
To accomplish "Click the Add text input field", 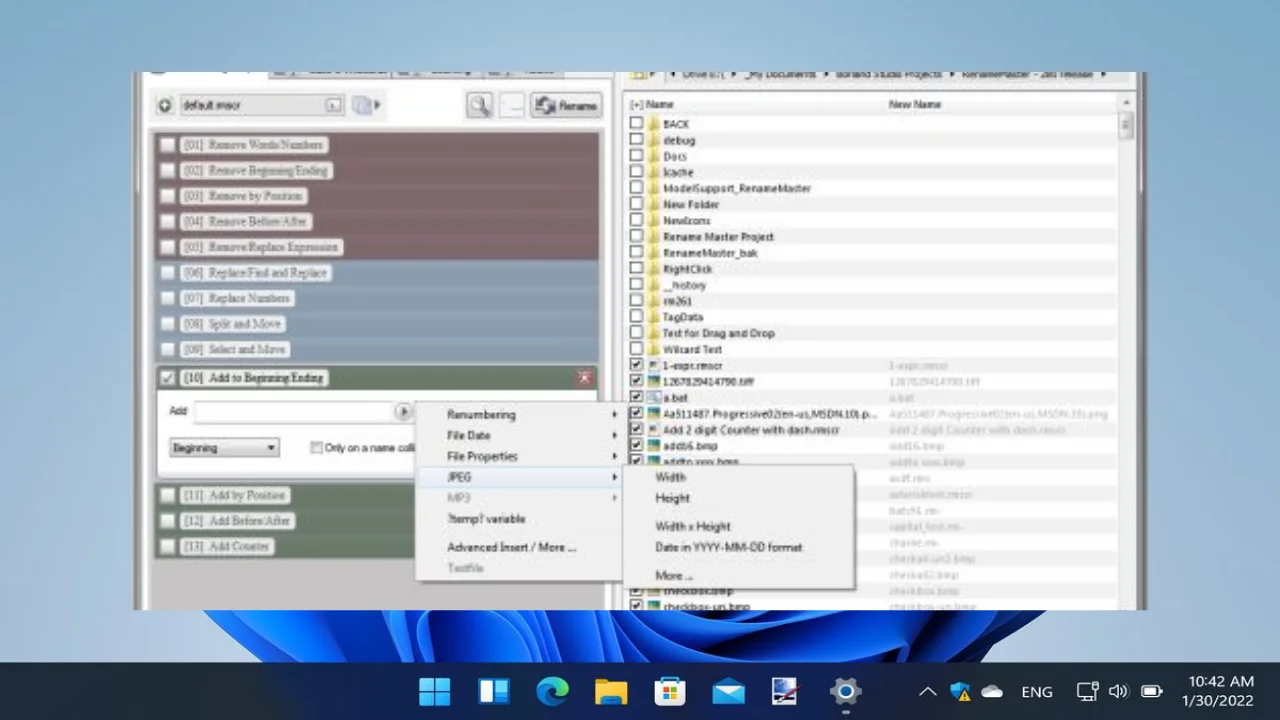I will point(294,411).
